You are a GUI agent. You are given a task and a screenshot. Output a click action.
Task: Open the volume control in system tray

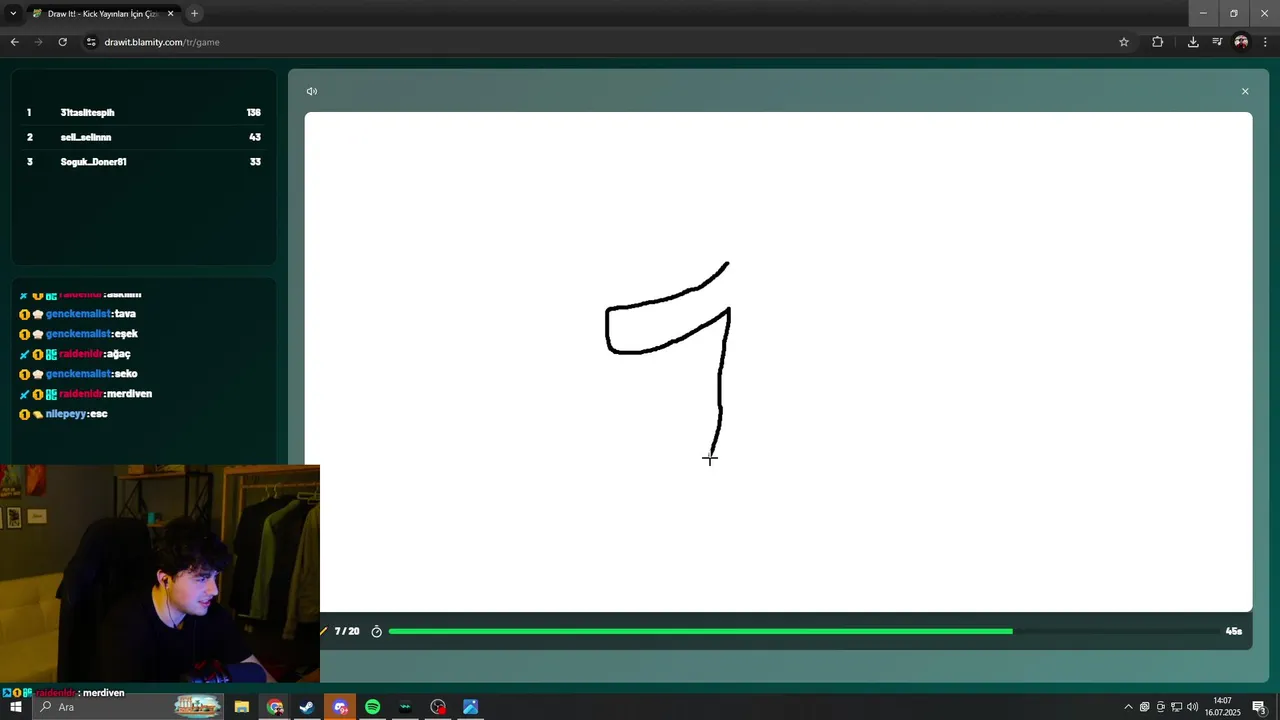click(x=1192, y=707)
